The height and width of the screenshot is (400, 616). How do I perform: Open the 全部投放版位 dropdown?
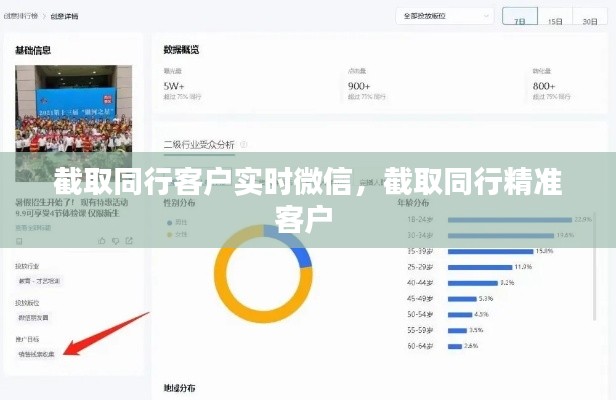[x=445, y=16]
